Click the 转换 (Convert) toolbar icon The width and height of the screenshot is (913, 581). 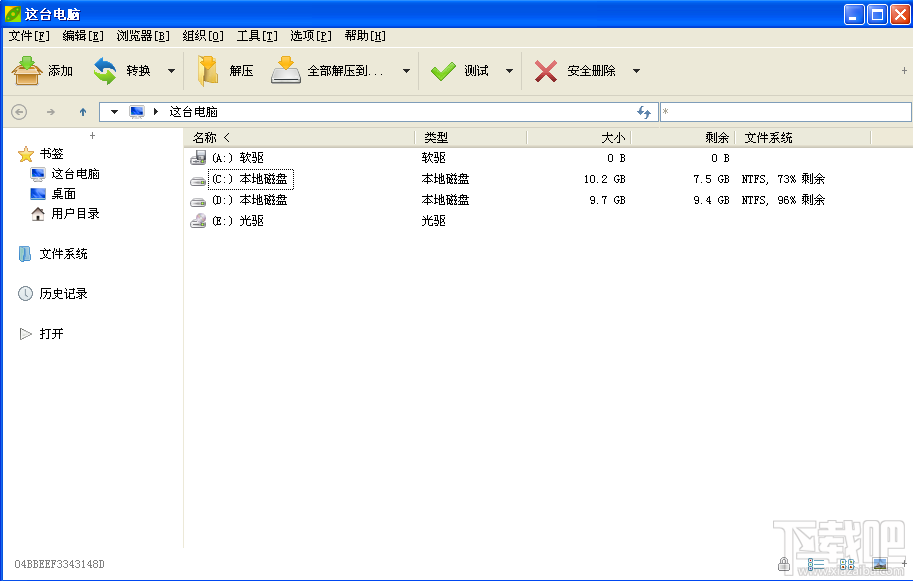coord(105,71)
